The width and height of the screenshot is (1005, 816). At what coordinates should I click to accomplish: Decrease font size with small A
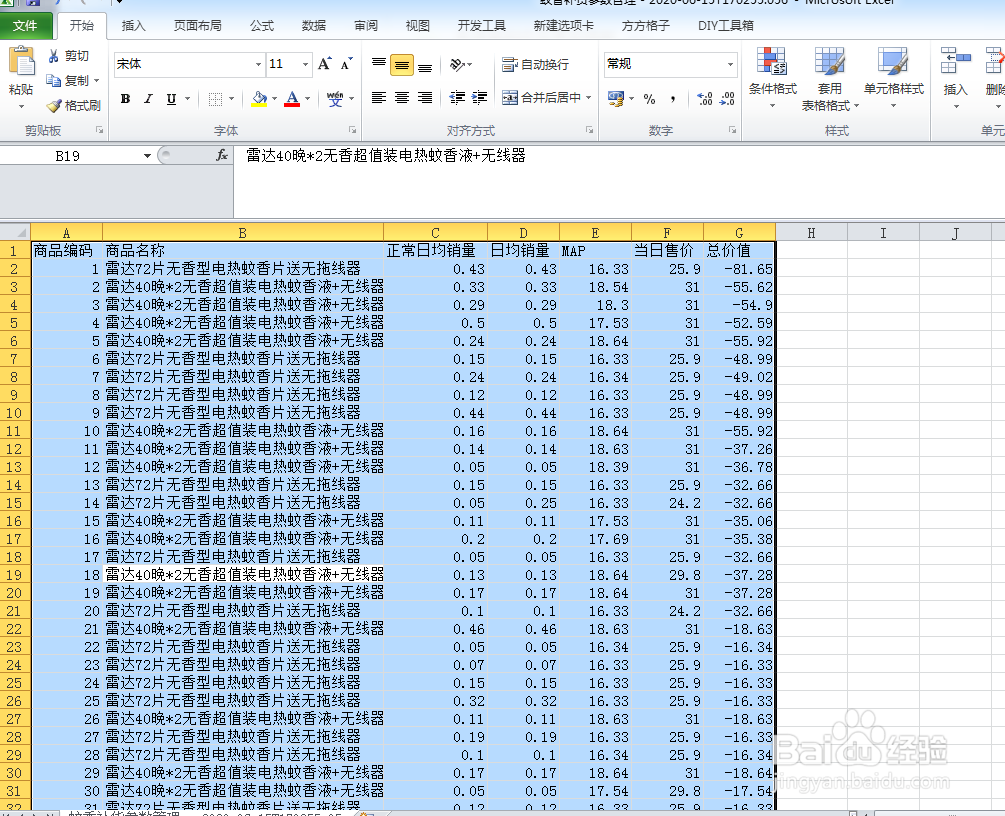(346, 63)
